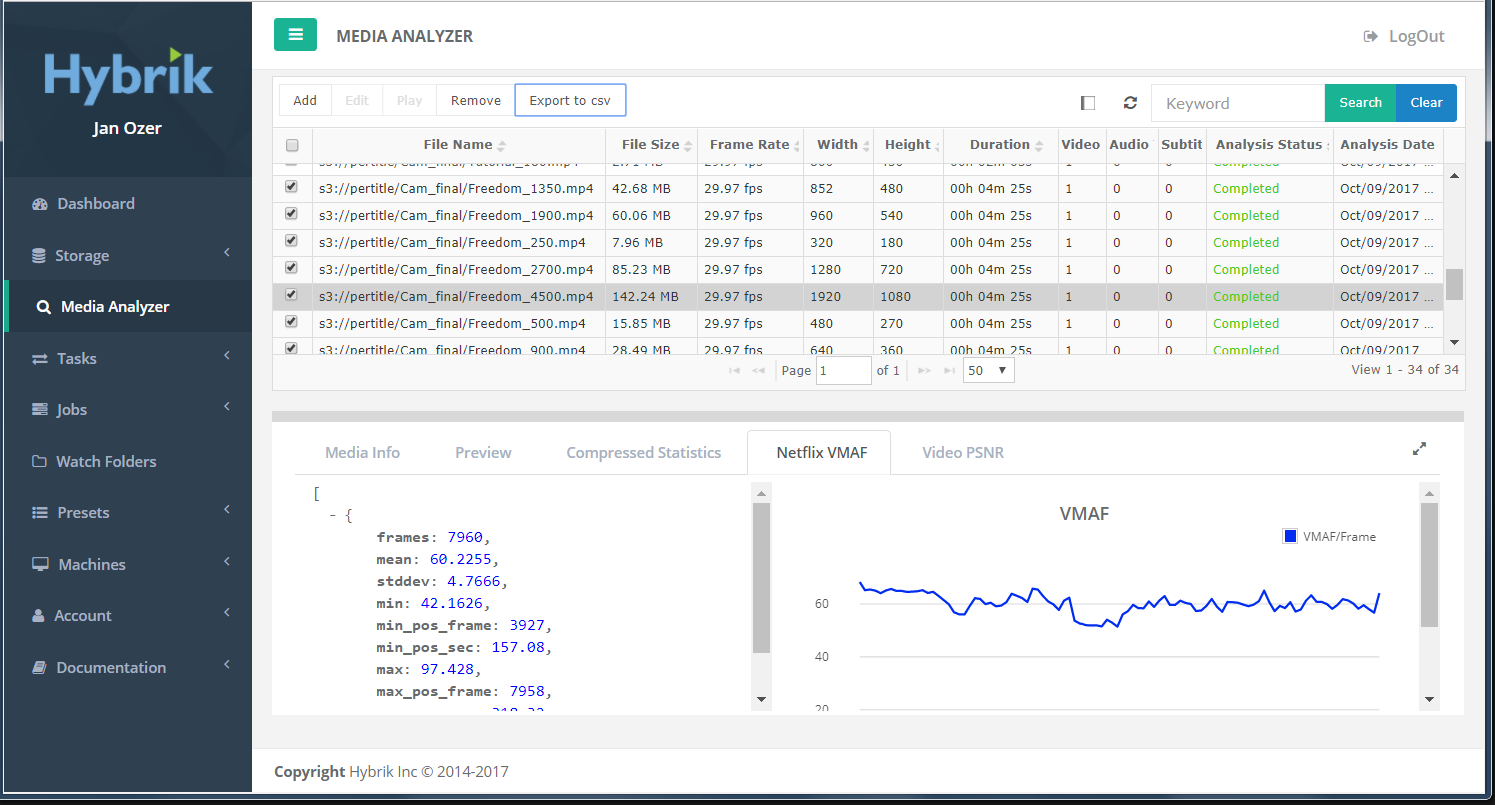Viewport: 1495px width, 805px height.
Task: Open Watch Folders in the sidebar
Action: point(106,462)
